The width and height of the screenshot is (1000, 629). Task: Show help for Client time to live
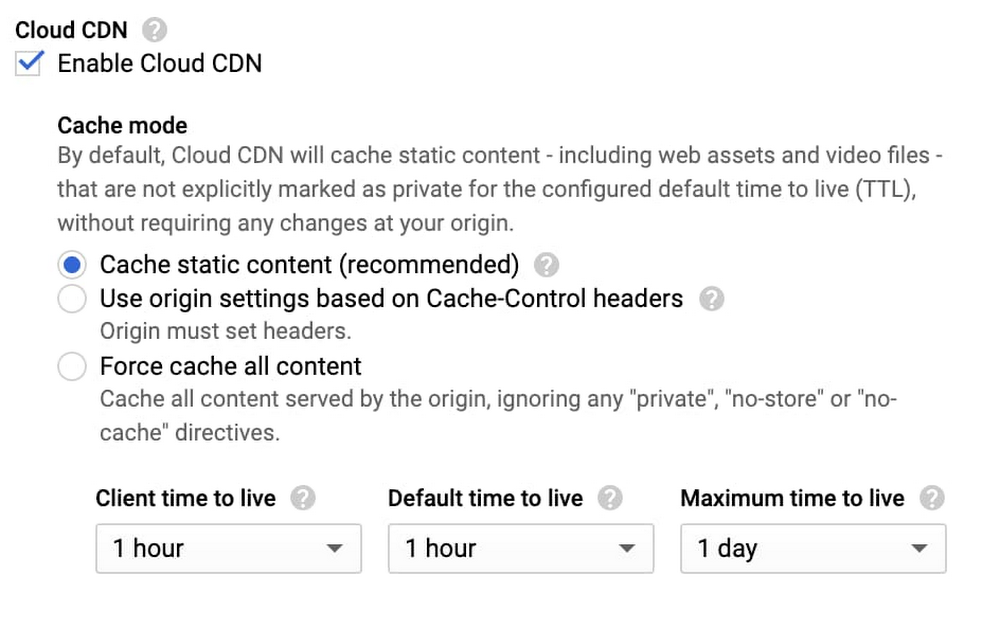pos(302,498)
